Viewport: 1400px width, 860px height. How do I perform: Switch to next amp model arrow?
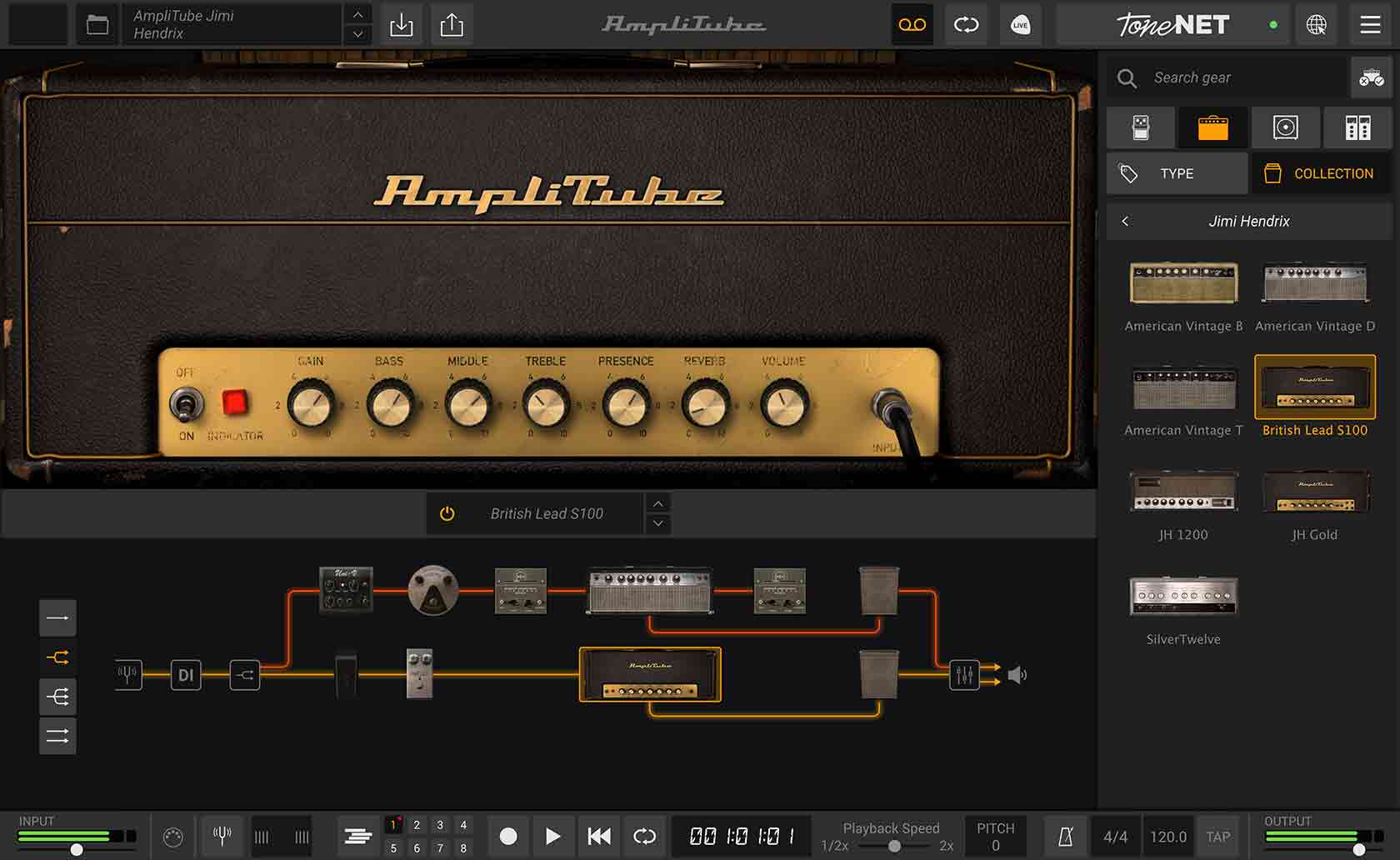[x=658, y=523]
